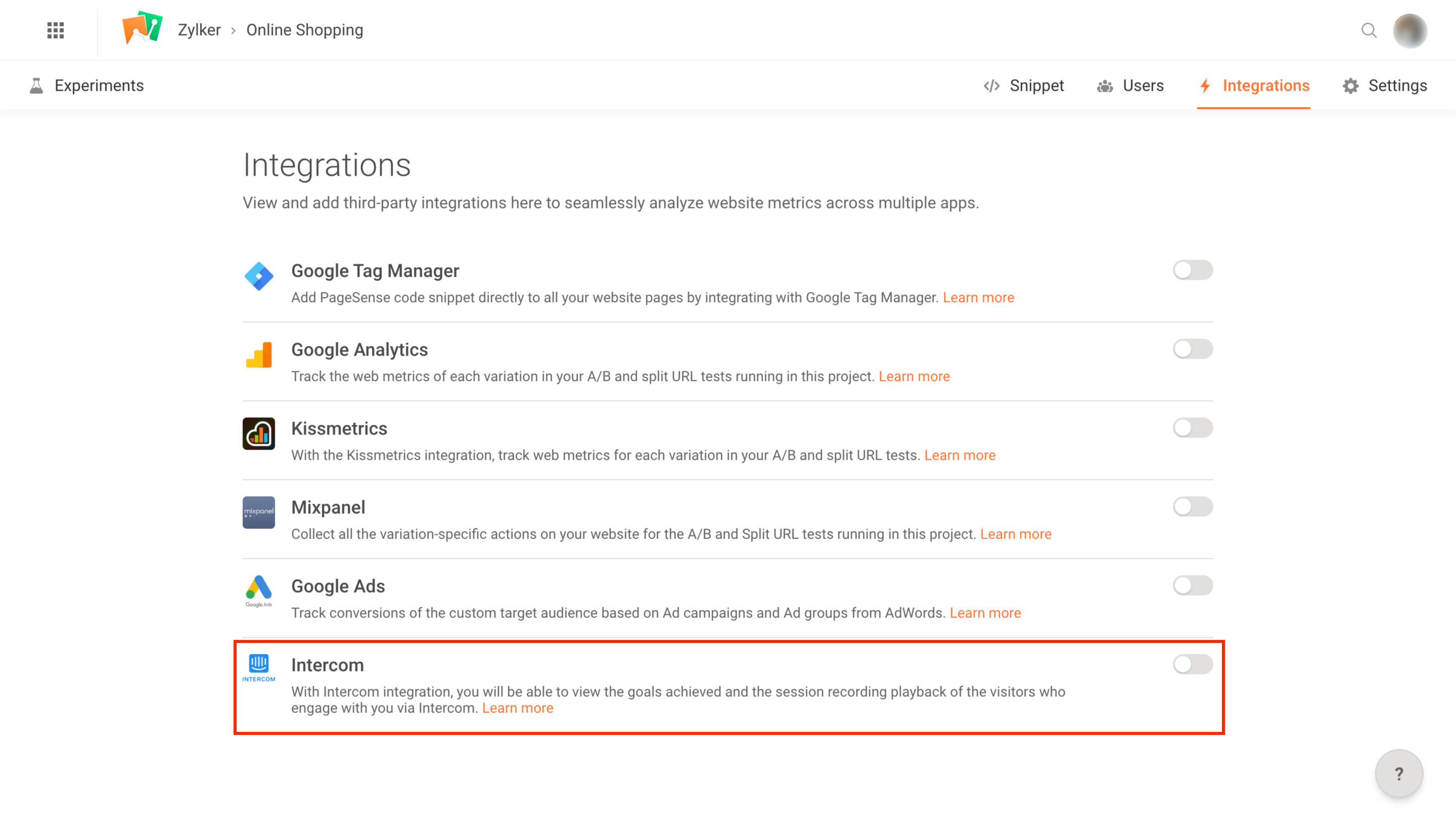This screenshot has width=1456, height=830.
Task: Open the apps grid launcher icon
Action: click(55, 30)
